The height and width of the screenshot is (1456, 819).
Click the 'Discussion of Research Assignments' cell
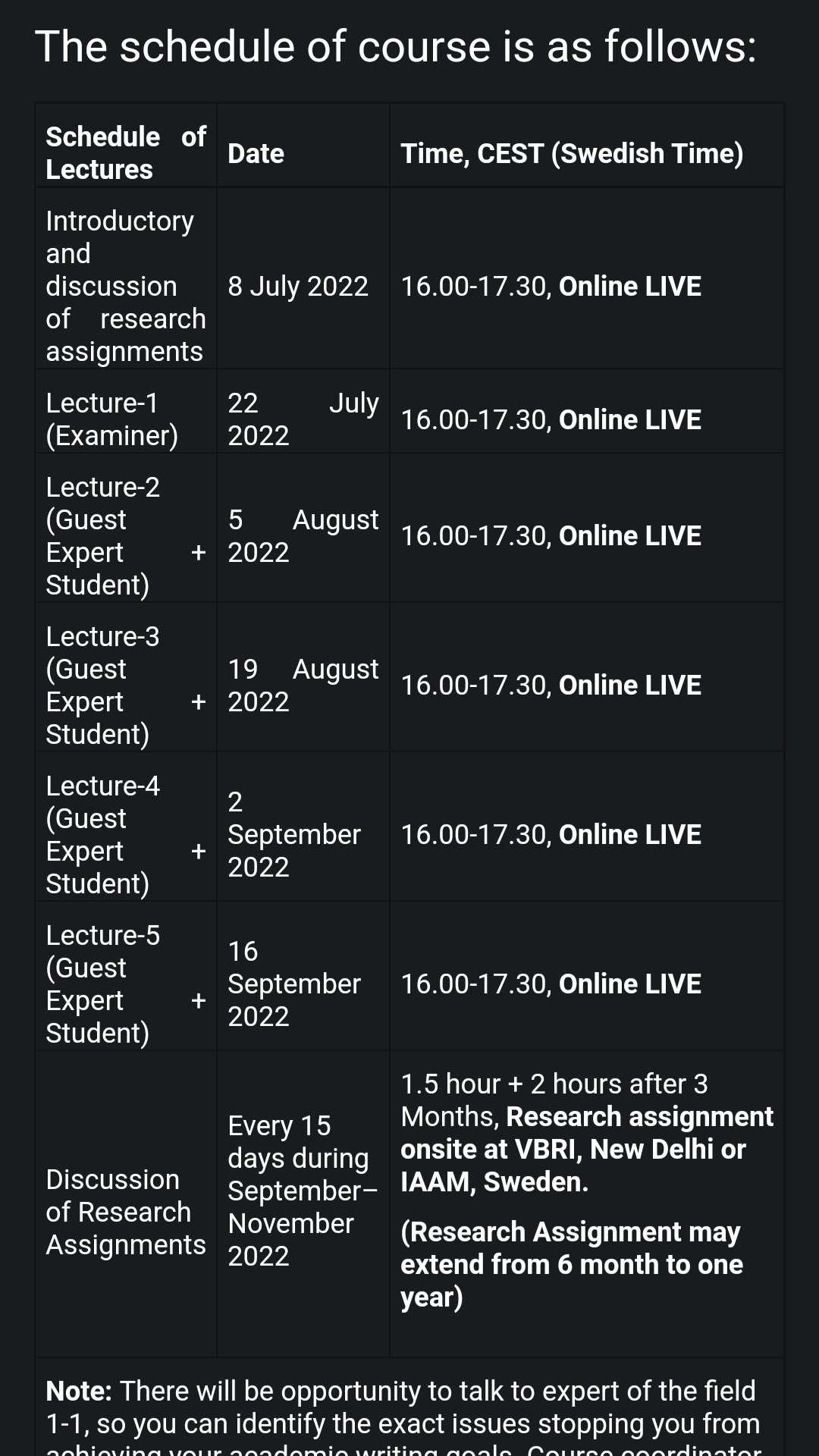point(126,1212)
